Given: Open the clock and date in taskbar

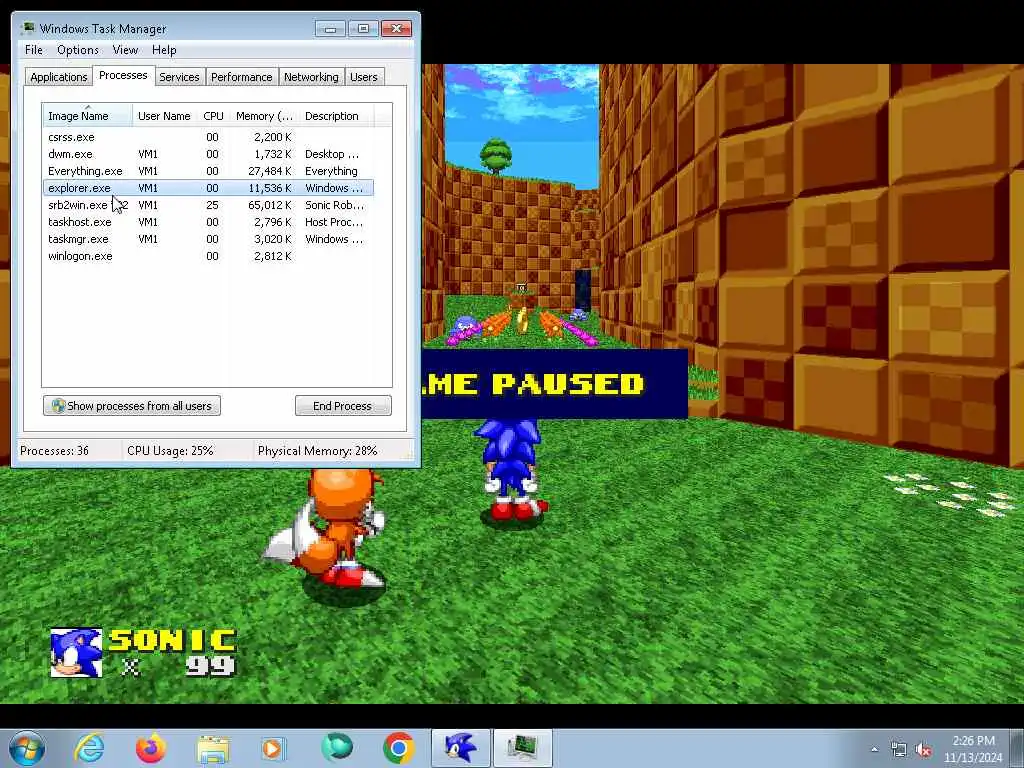Looking at the screenshot, I should [x=973, y=749].
